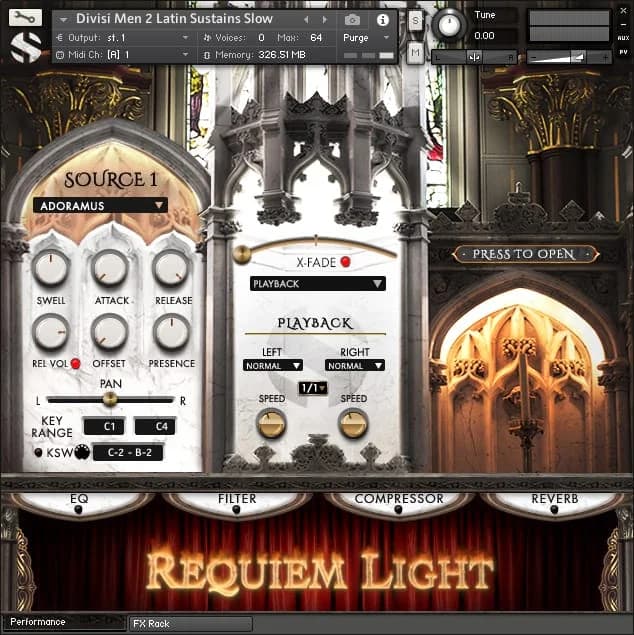
Task: Toggle the REL VOL red LED
Action: pos(75,363)
